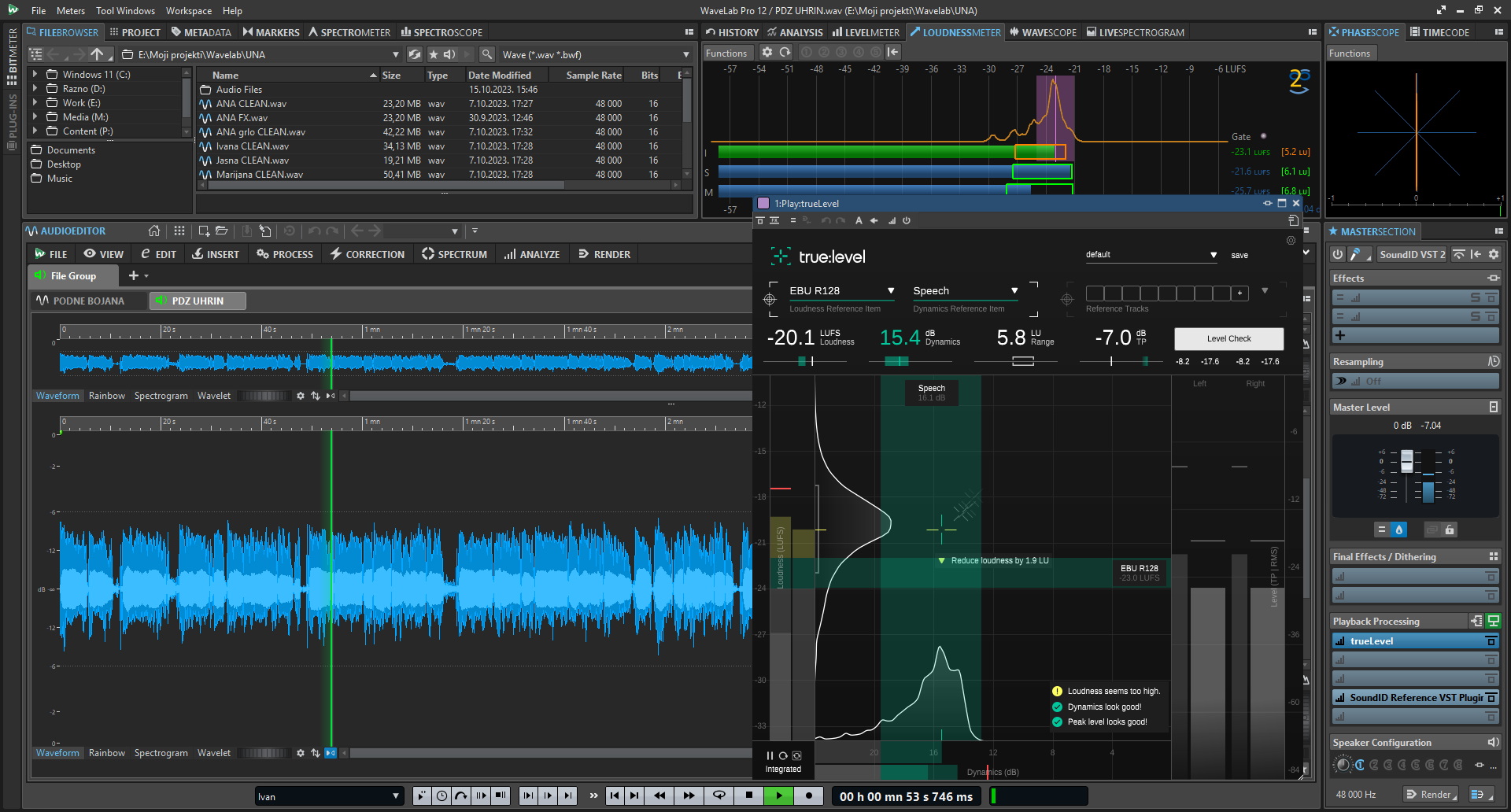Click the open file folder icon in Audio Editor
The image size is (1511, 812).
click(222, 231)
